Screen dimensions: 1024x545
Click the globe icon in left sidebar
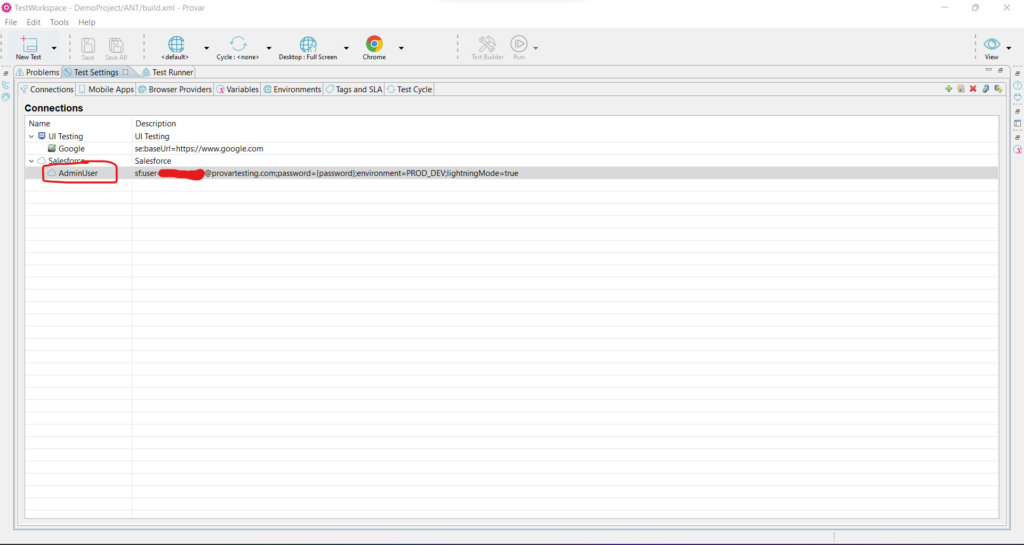[6, 97]
